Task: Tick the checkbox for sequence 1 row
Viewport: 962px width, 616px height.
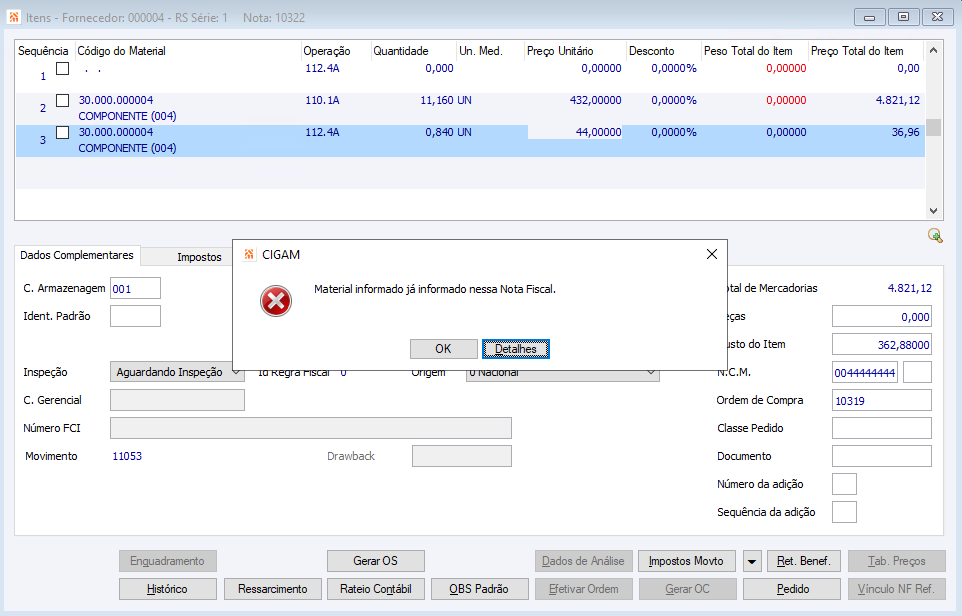Action: point(63,69)
